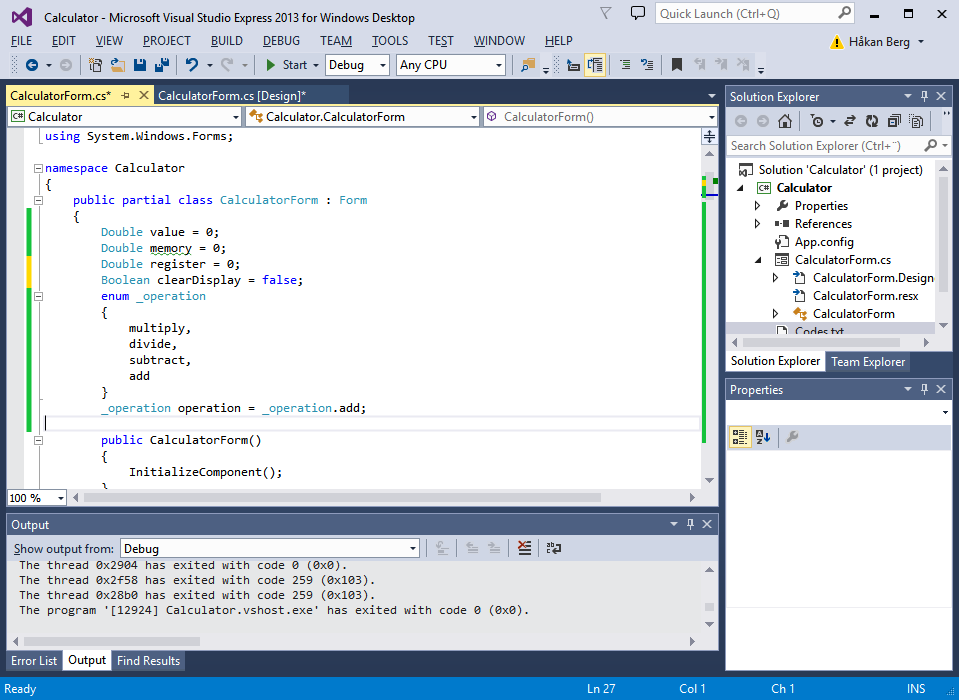Click the Uncomment selected lines icon
Image resolution: width=959 pixels, height=700 pixels.
point(647,65)
